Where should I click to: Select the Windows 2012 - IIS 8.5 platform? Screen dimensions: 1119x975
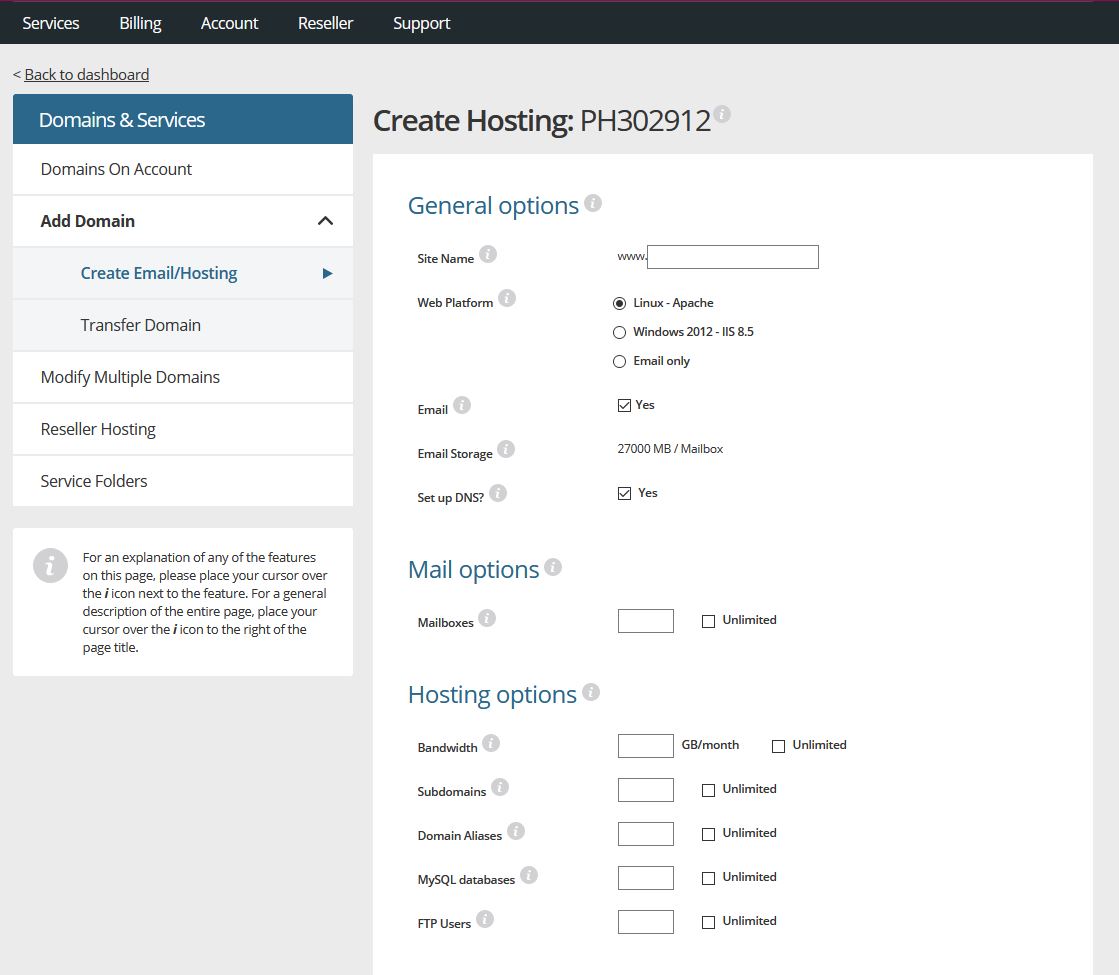coord(619,332)
